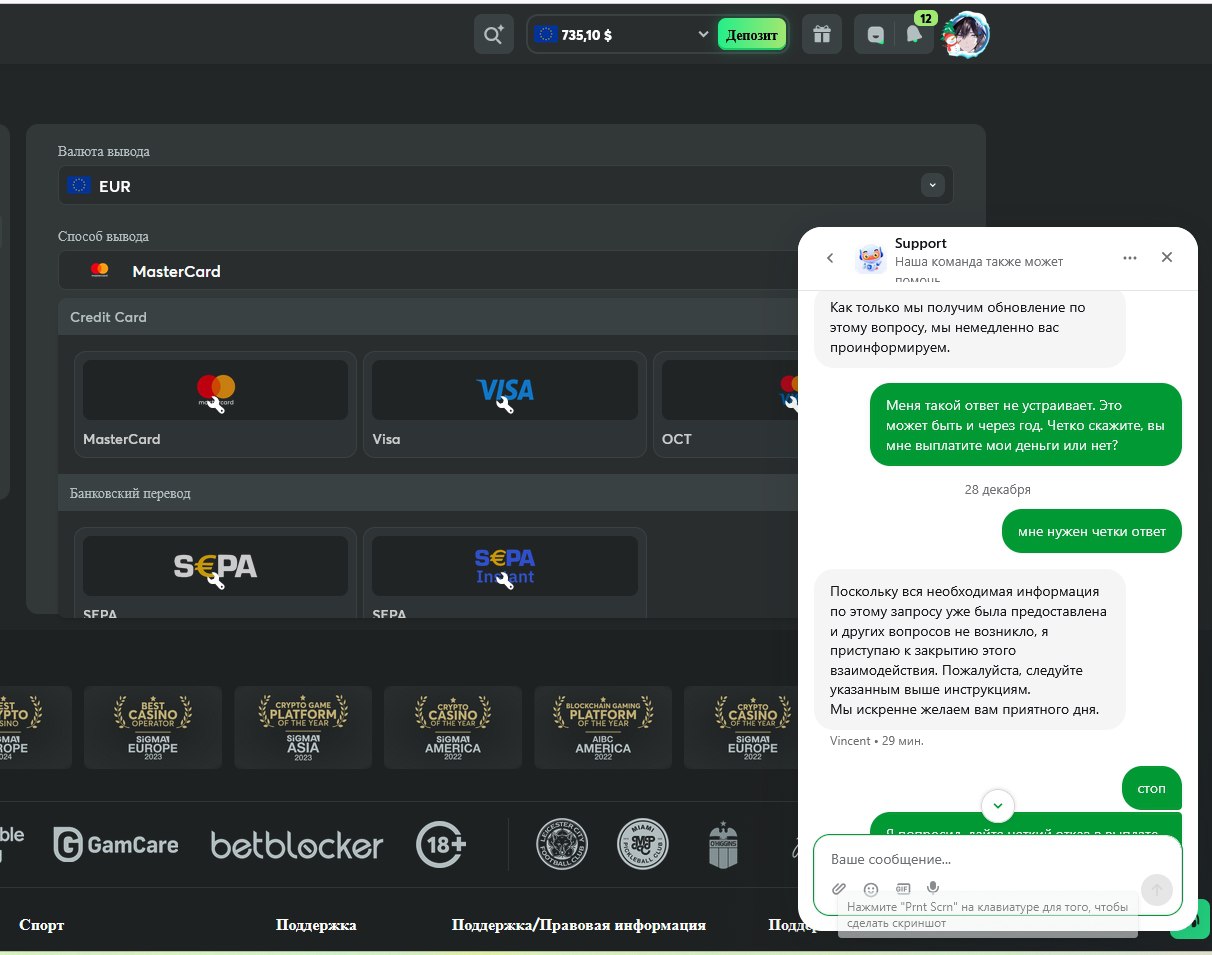The width and height of the screenshot is (1212, 955).
Task: Click the GamCare footer logo
Action: click(116, 845)
